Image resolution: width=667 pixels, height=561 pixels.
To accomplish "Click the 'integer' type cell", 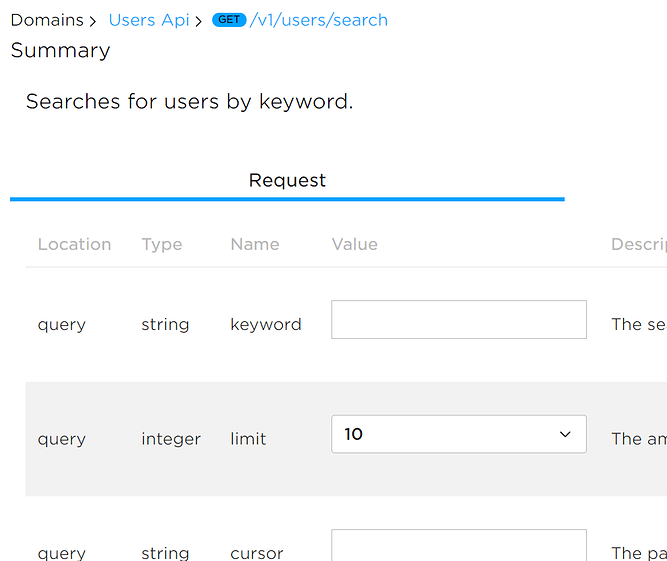I will click(x=171, y=439).
